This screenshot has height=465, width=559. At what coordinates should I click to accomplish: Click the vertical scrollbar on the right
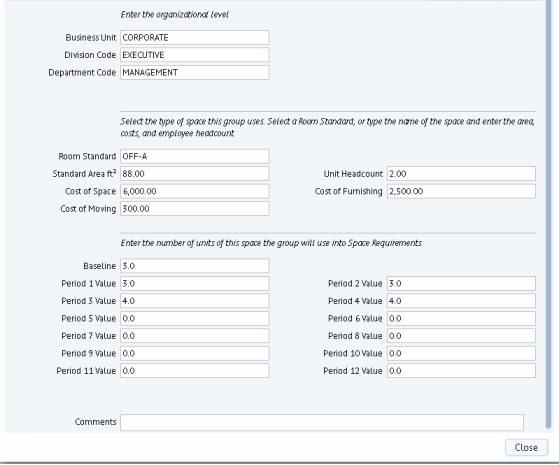tap(548, 214)
